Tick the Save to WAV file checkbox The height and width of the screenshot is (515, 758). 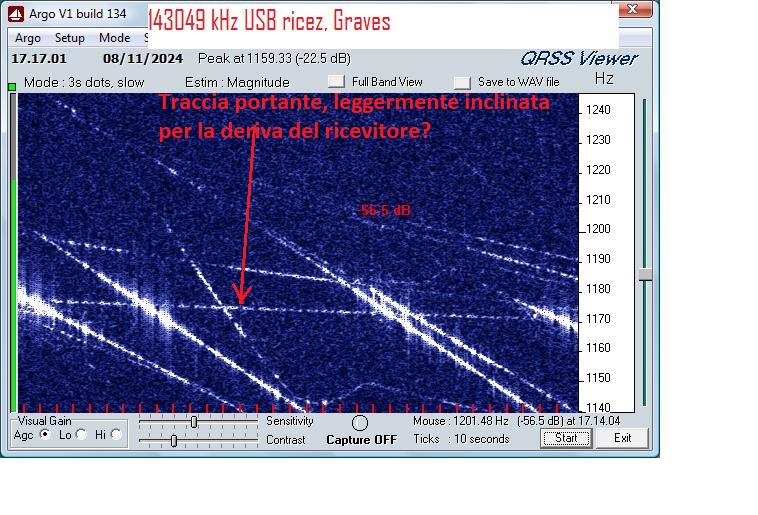(x=461, y=82)
